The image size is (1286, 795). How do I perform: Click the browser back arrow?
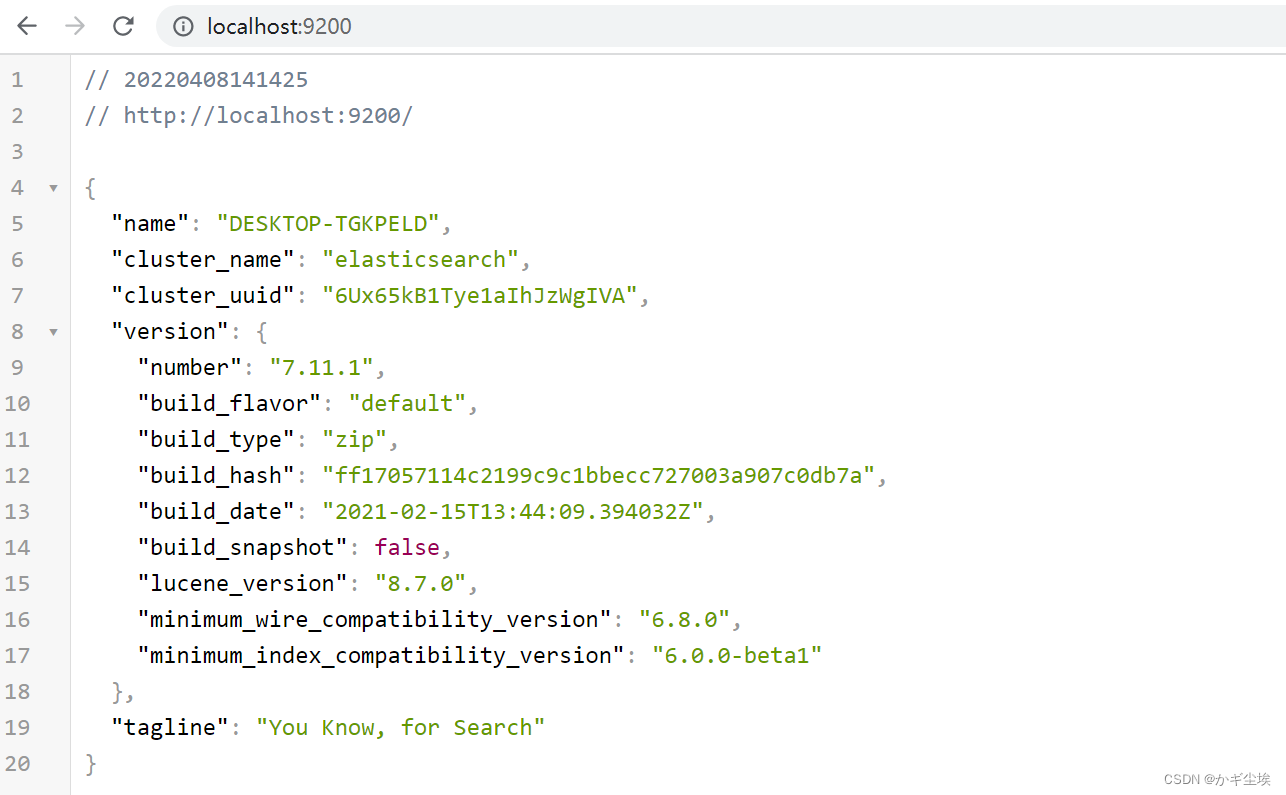(x=27, y=26)
